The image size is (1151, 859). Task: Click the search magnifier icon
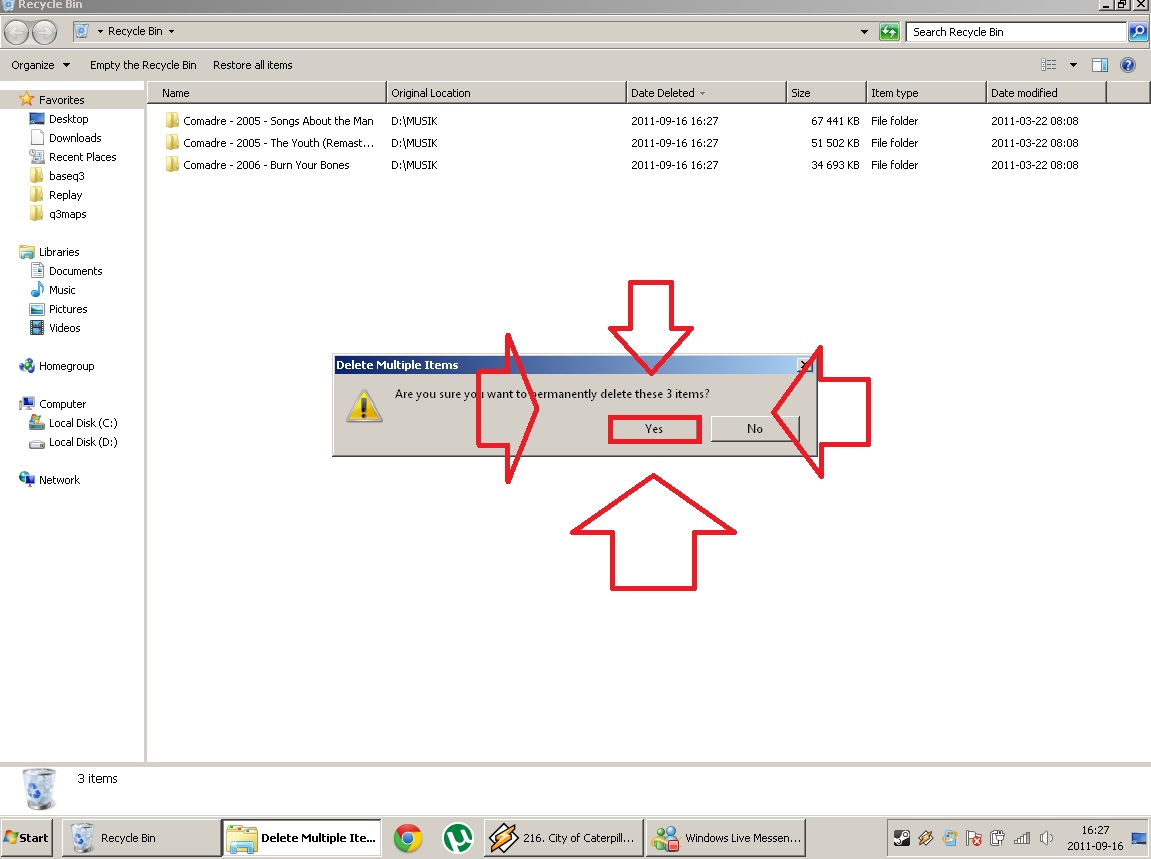[x=1138, y=32]
